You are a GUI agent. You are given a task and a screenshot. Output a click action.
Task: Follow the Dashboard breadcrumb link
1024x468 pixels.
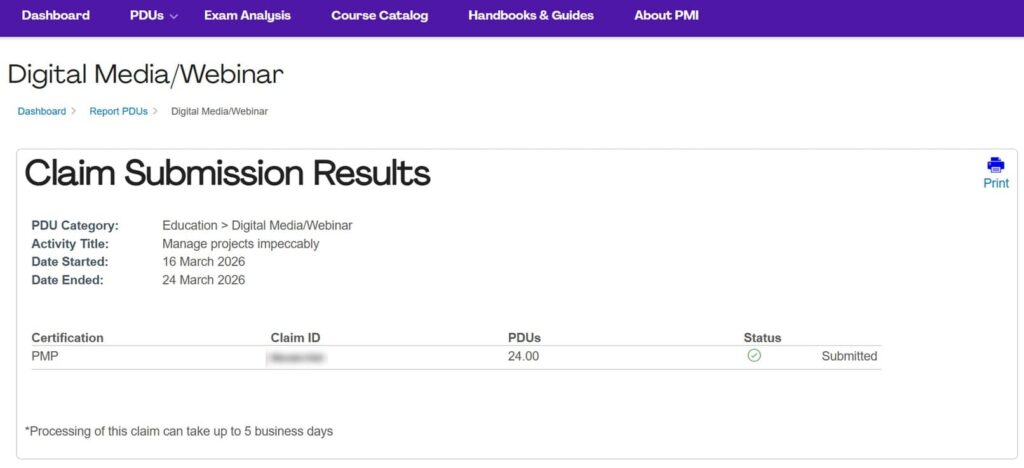[41, 111]
